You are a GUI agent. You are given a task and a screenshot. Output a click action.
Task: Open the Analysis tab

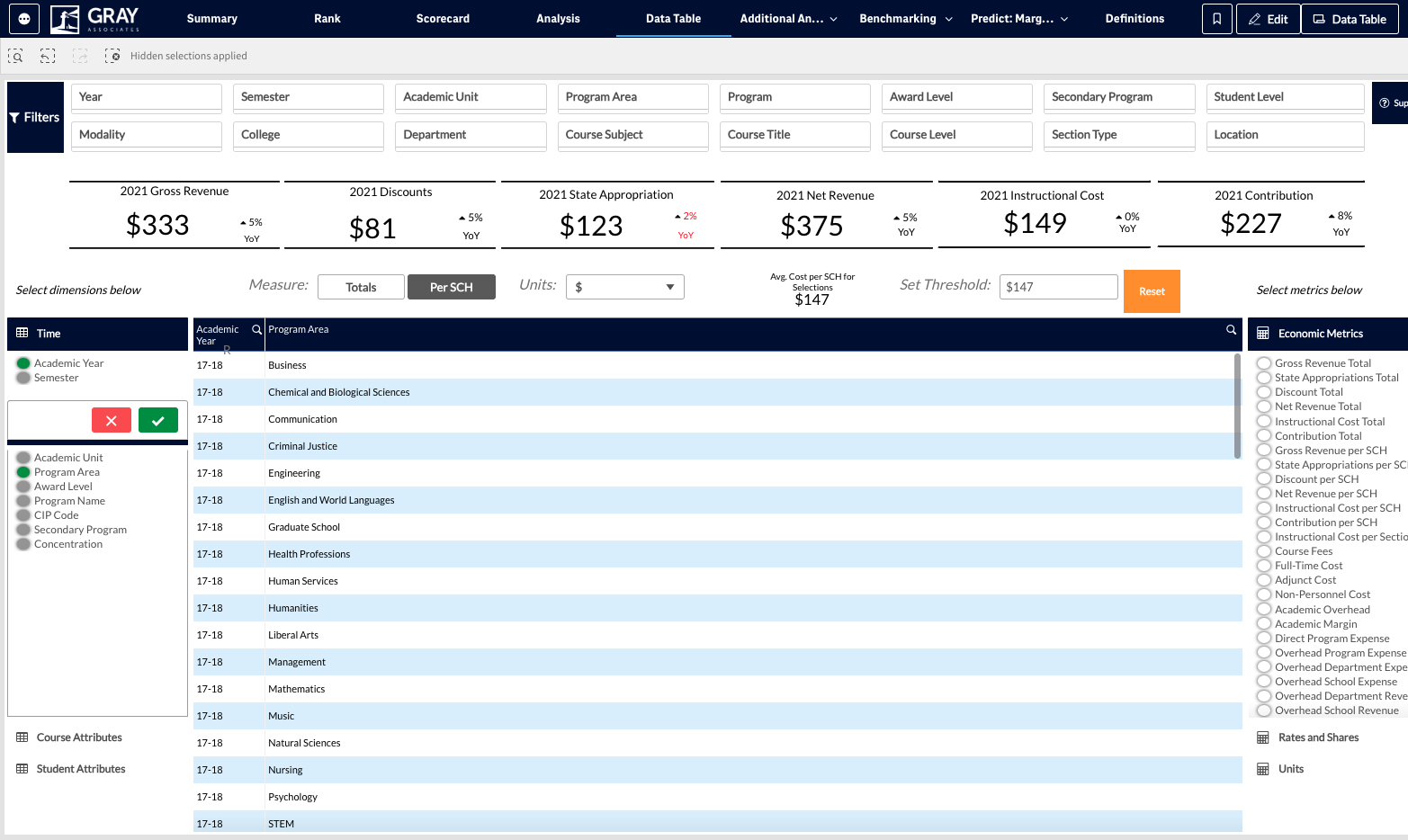[x=558, y=18]
